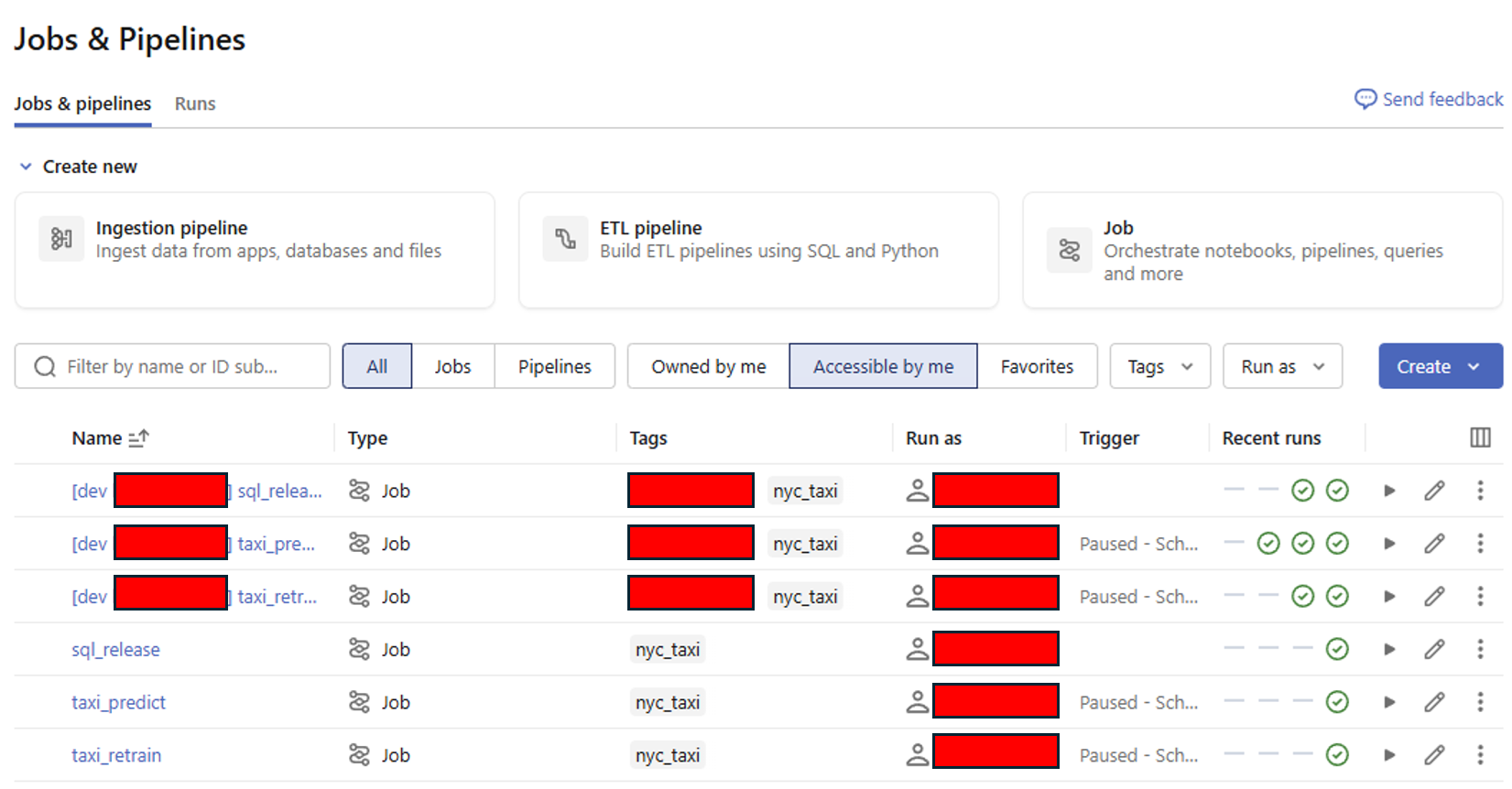The height and width of the screenshot is (789, 1512).
Task: Open the Create dropdown button
Action: pos(1441,366)
